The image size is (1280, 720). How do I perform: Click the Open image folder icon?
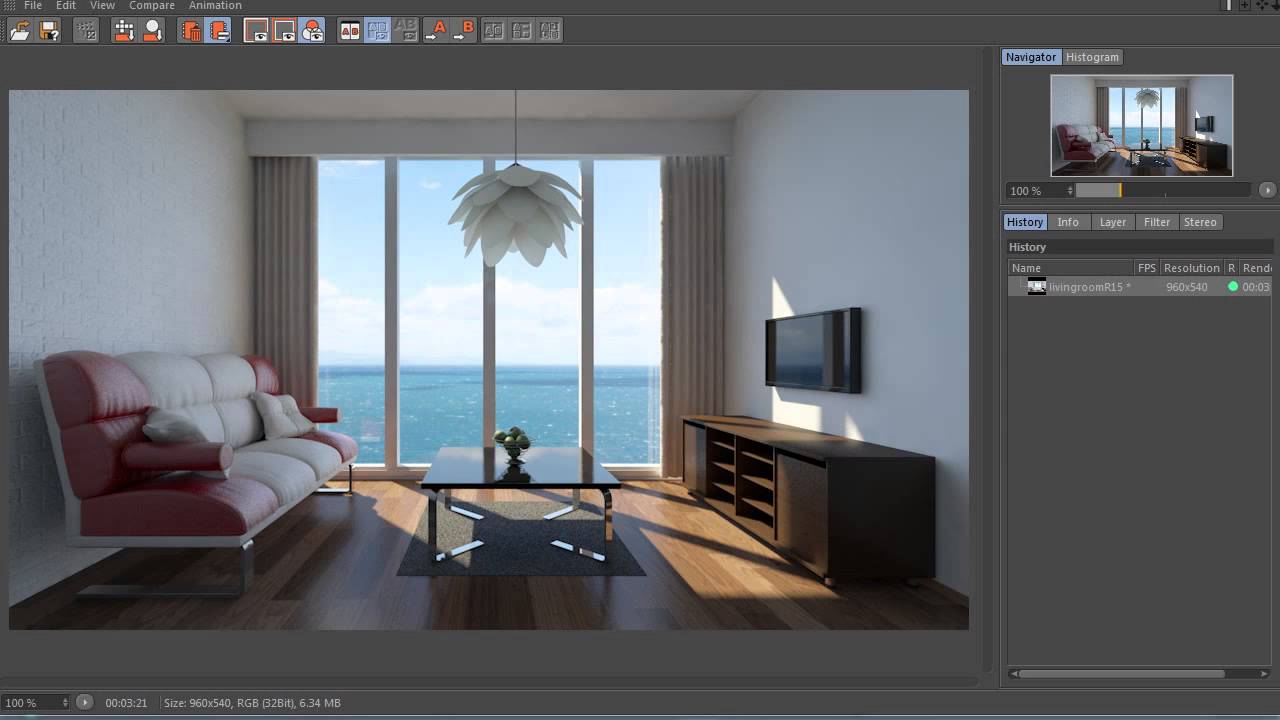(x=20, y=31)
